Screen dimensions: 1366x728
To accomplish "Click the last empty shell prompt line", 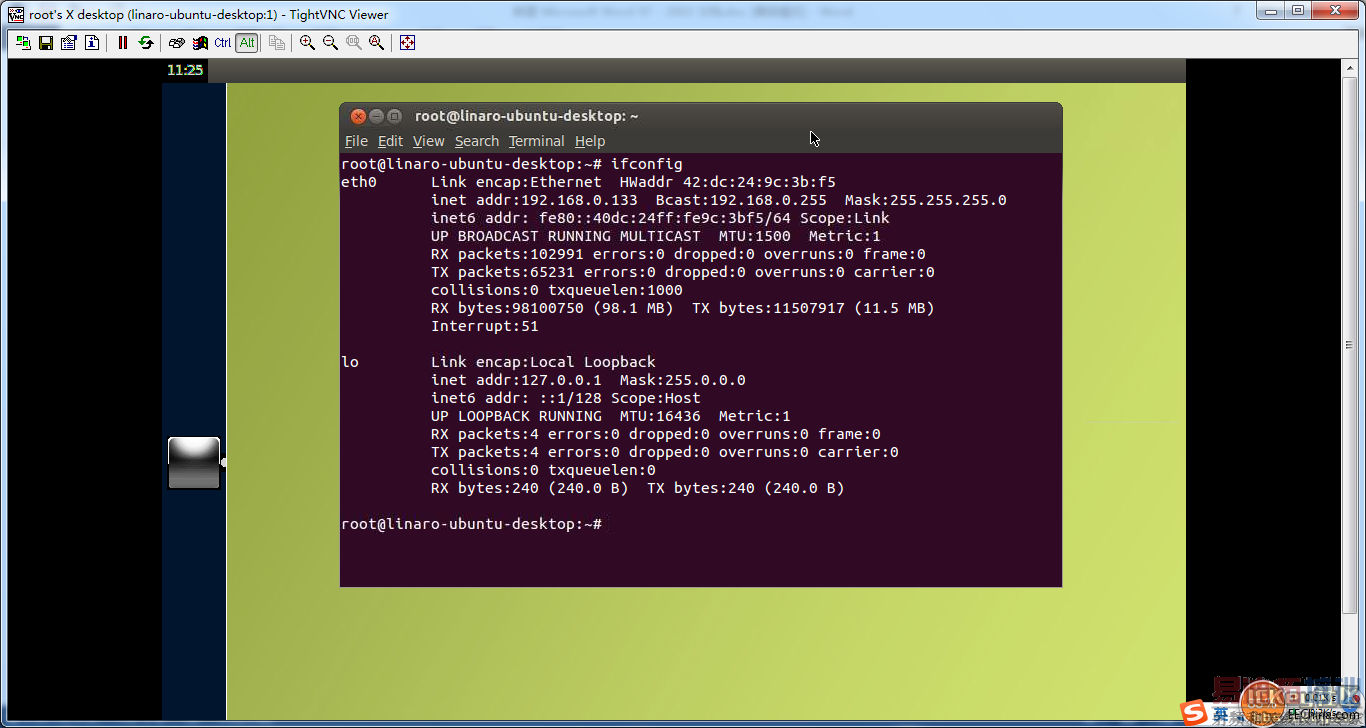I will coord(472,524).
